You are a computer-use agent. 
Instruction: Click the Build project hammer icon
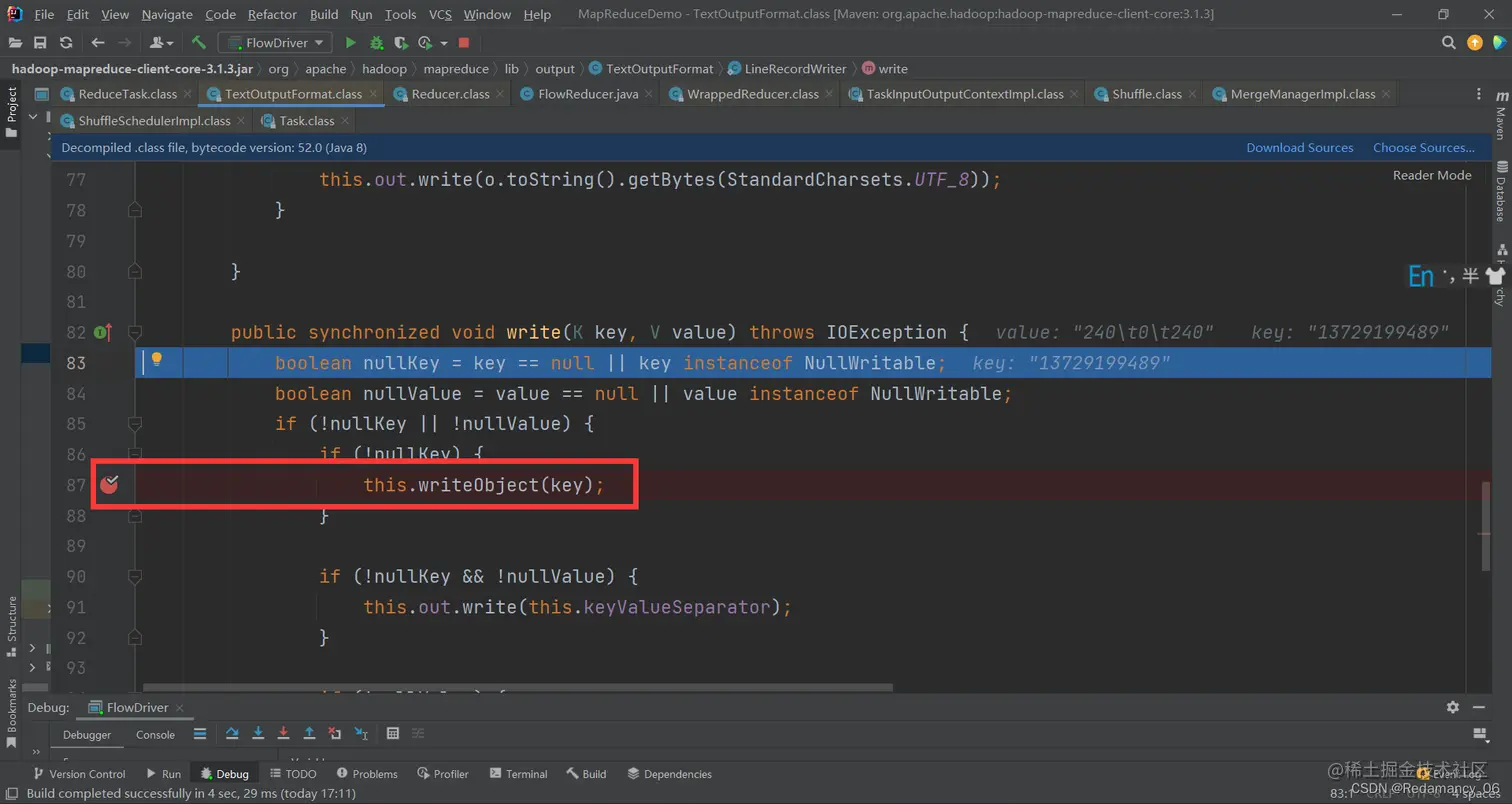(199, 43)
